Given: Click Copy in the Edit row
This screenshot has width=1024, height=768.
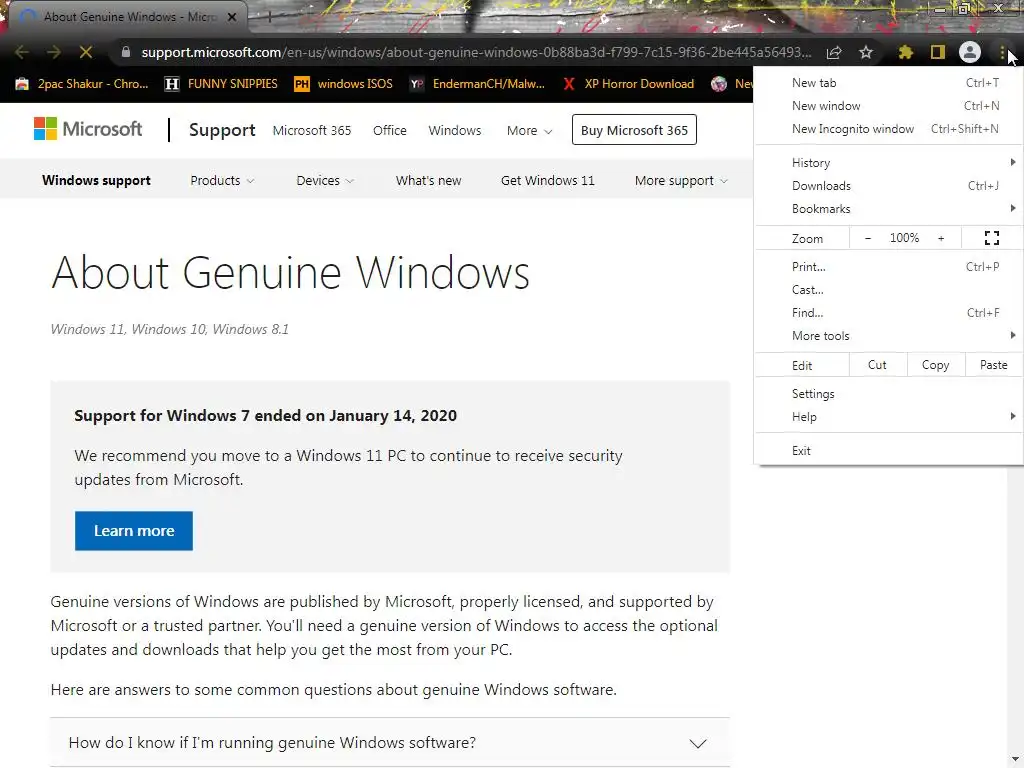Looking at the screenshot, I should click(936, 365).
